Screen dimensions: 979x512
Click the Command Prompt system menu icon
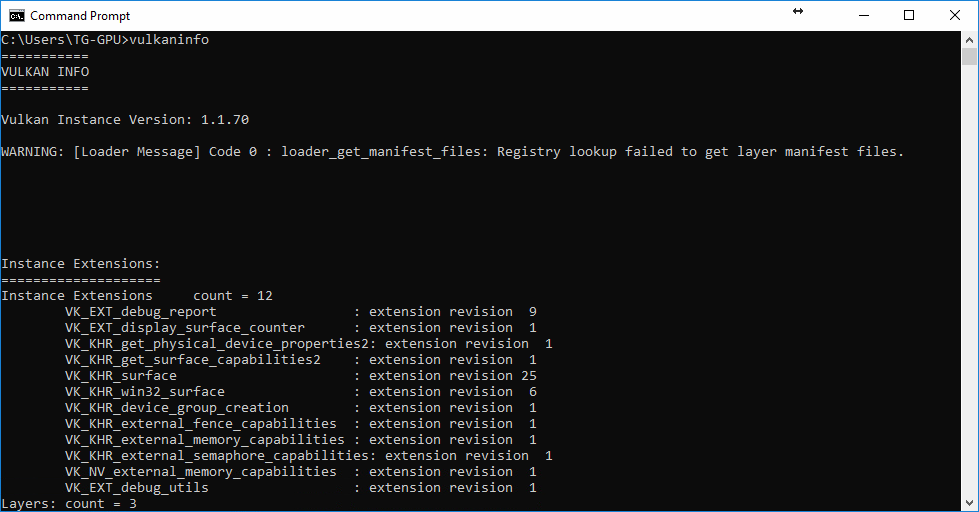16,16
